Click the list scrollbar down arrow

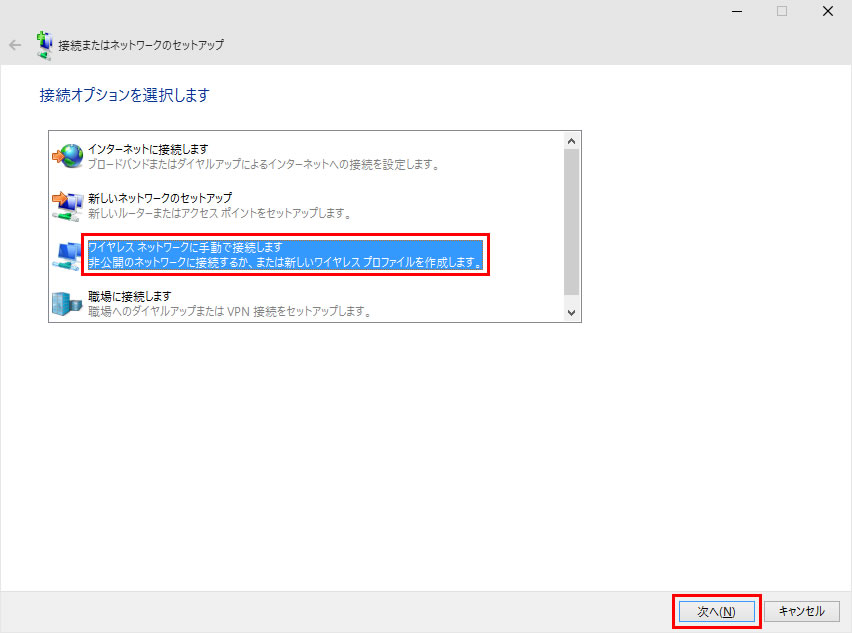click(571, 312)
